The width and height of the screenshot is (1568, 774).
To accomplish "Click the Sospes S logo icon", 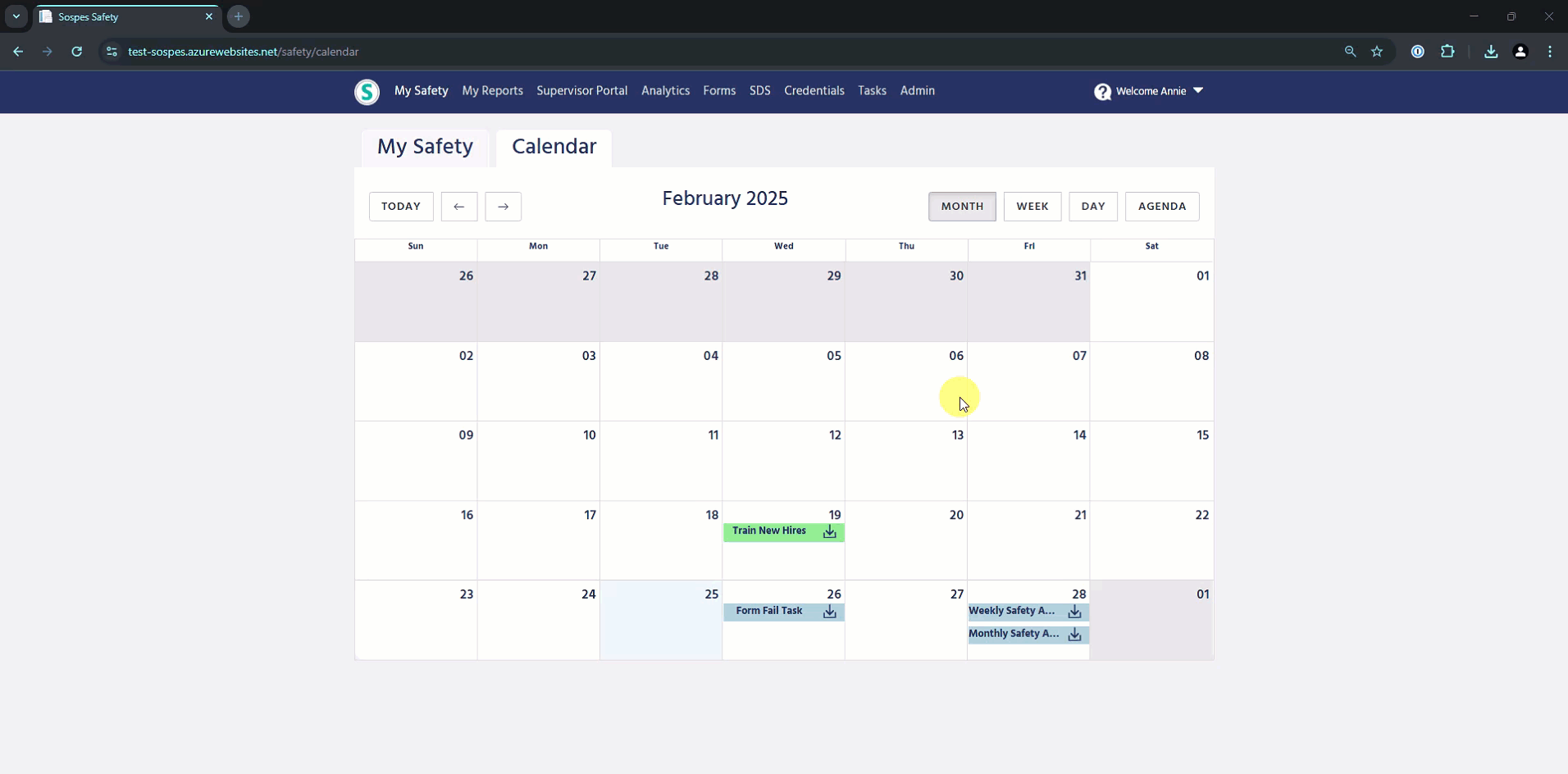I will (x=367, y=92).
